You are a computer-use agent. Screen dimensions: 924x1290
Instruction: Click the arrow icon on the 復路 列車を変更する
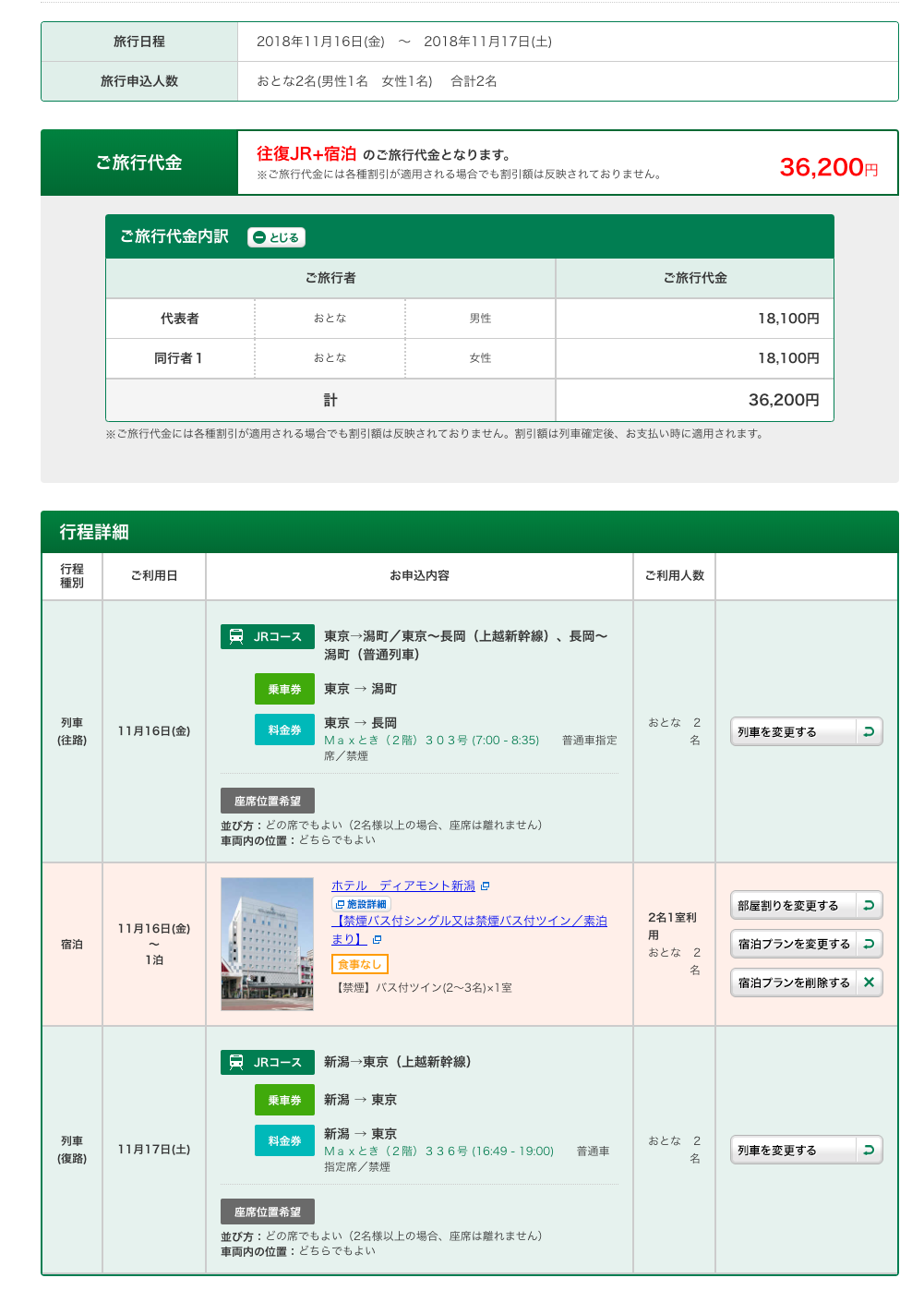869,1150
